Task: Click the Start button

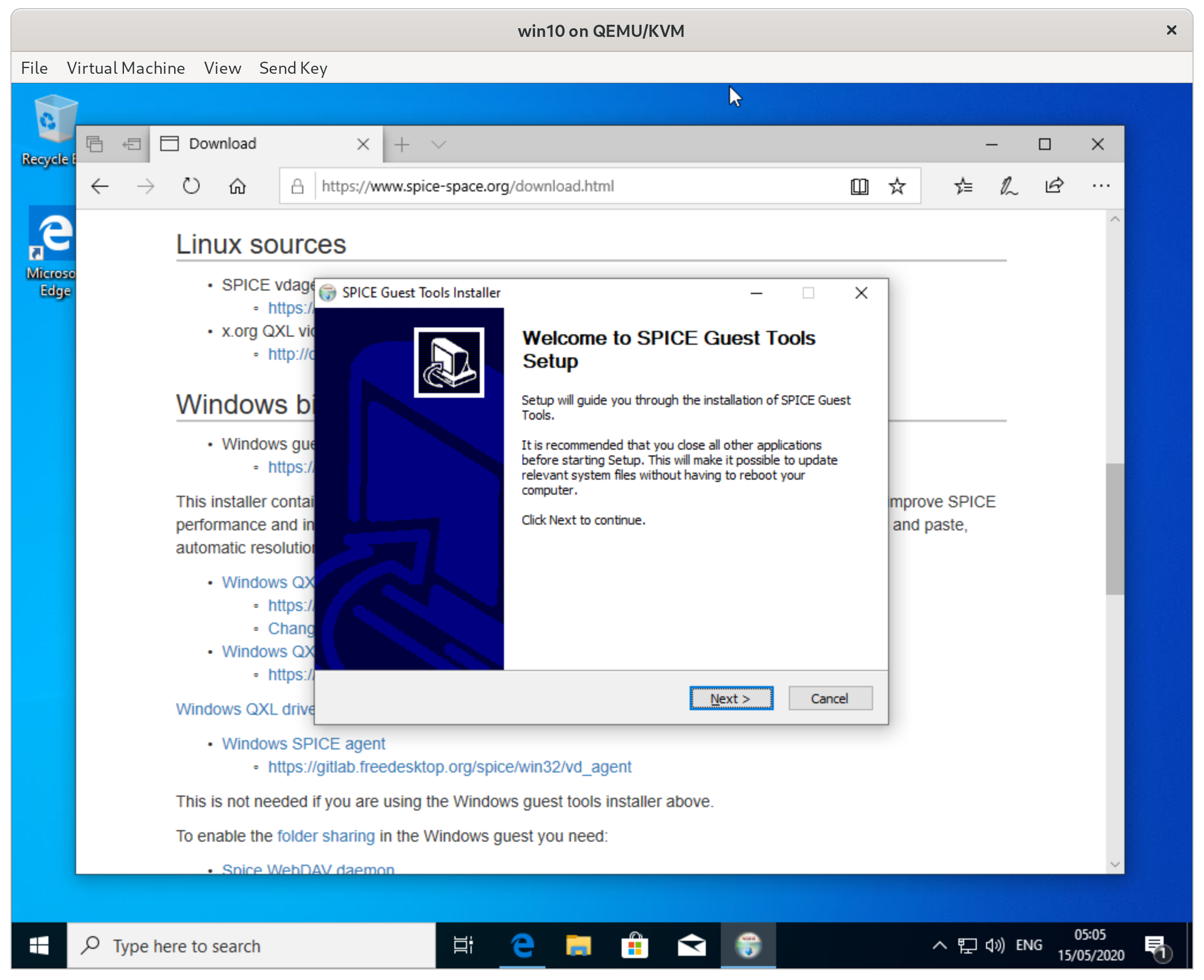Action: point(38,945)
